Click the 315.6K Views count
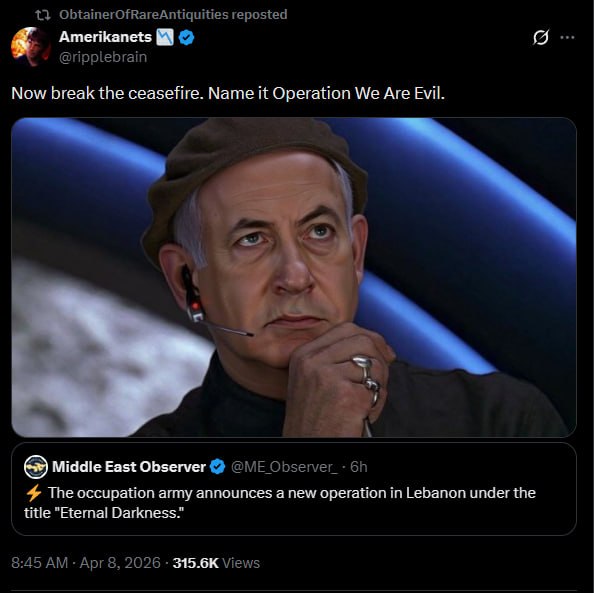Viewport: 594px width, 593px height. (x=216, y=563)
